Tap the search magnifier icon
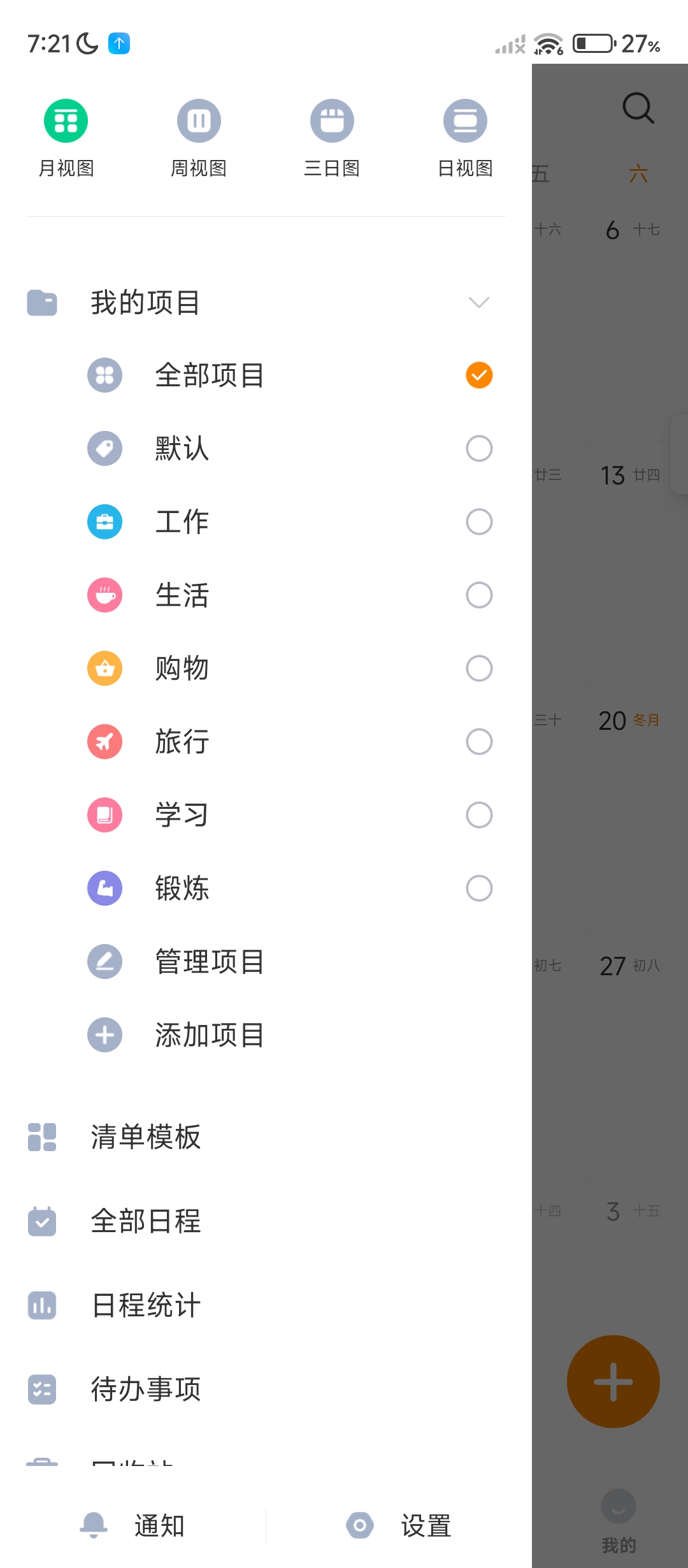 tap(638, 108)
